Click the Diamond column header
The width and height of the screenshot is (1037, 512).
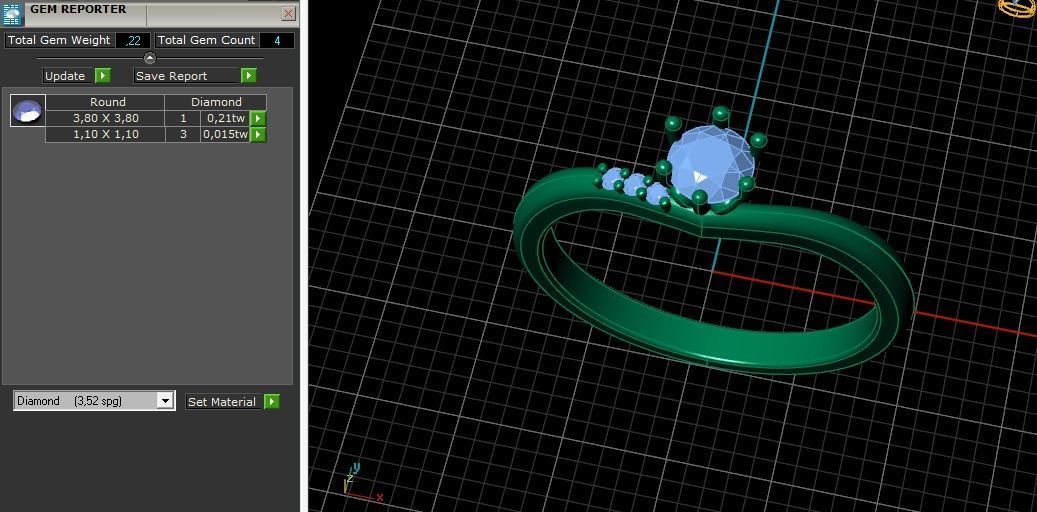pos(216,102)
